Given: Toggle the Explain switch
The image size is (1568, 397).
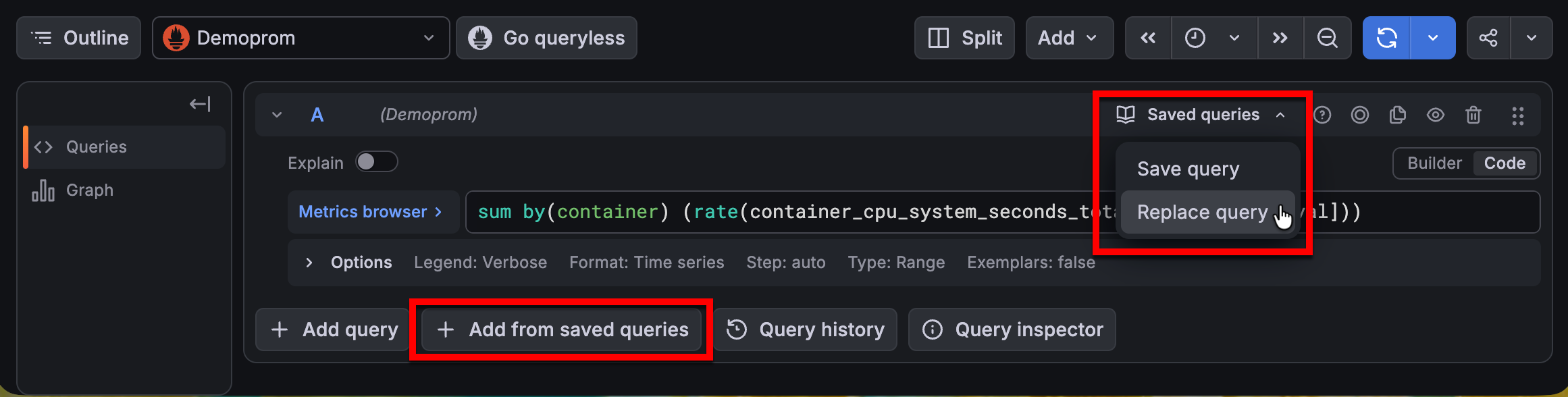Looking at the screenshot, I should (x=377, y=162).
